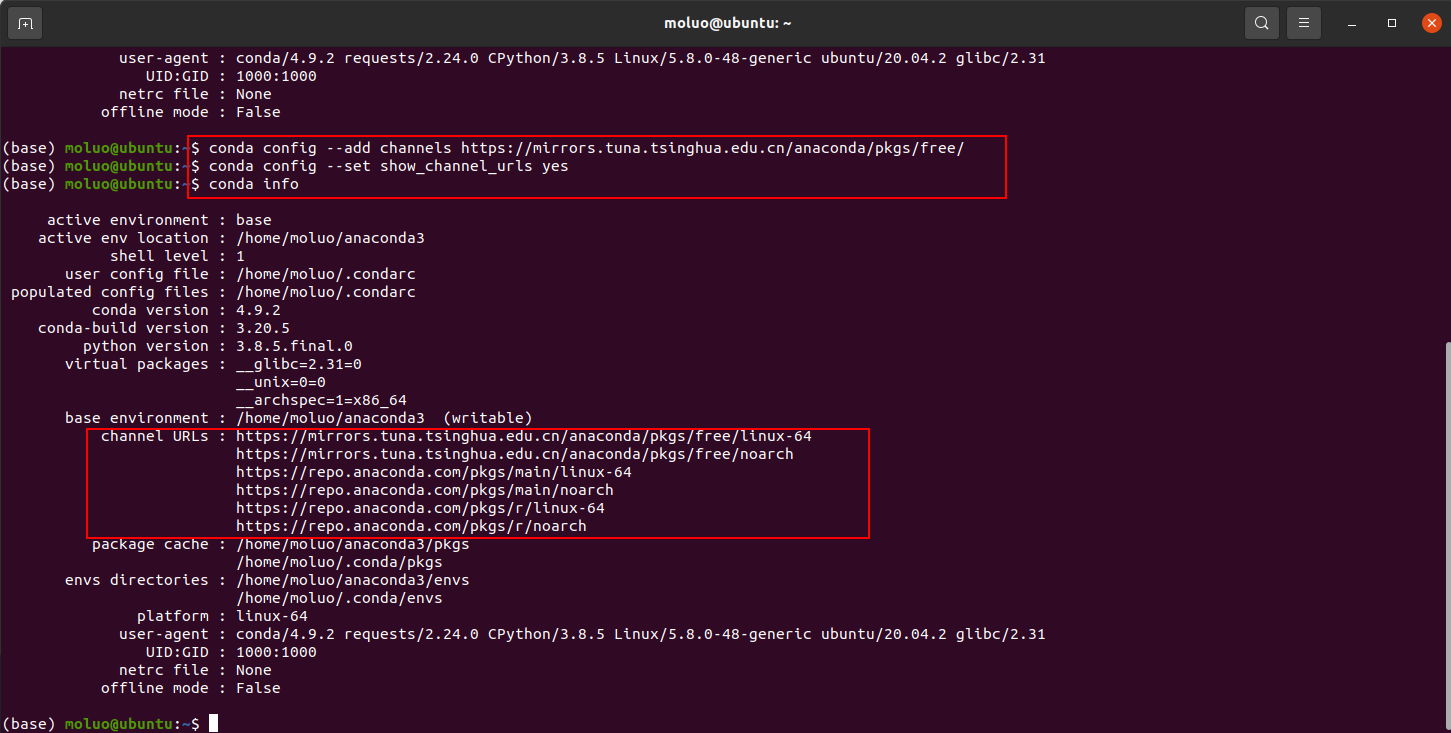The height and width of the screenshot is (733, 1451).
Task: Click the platform value linux-64
Action: (272, 616)
